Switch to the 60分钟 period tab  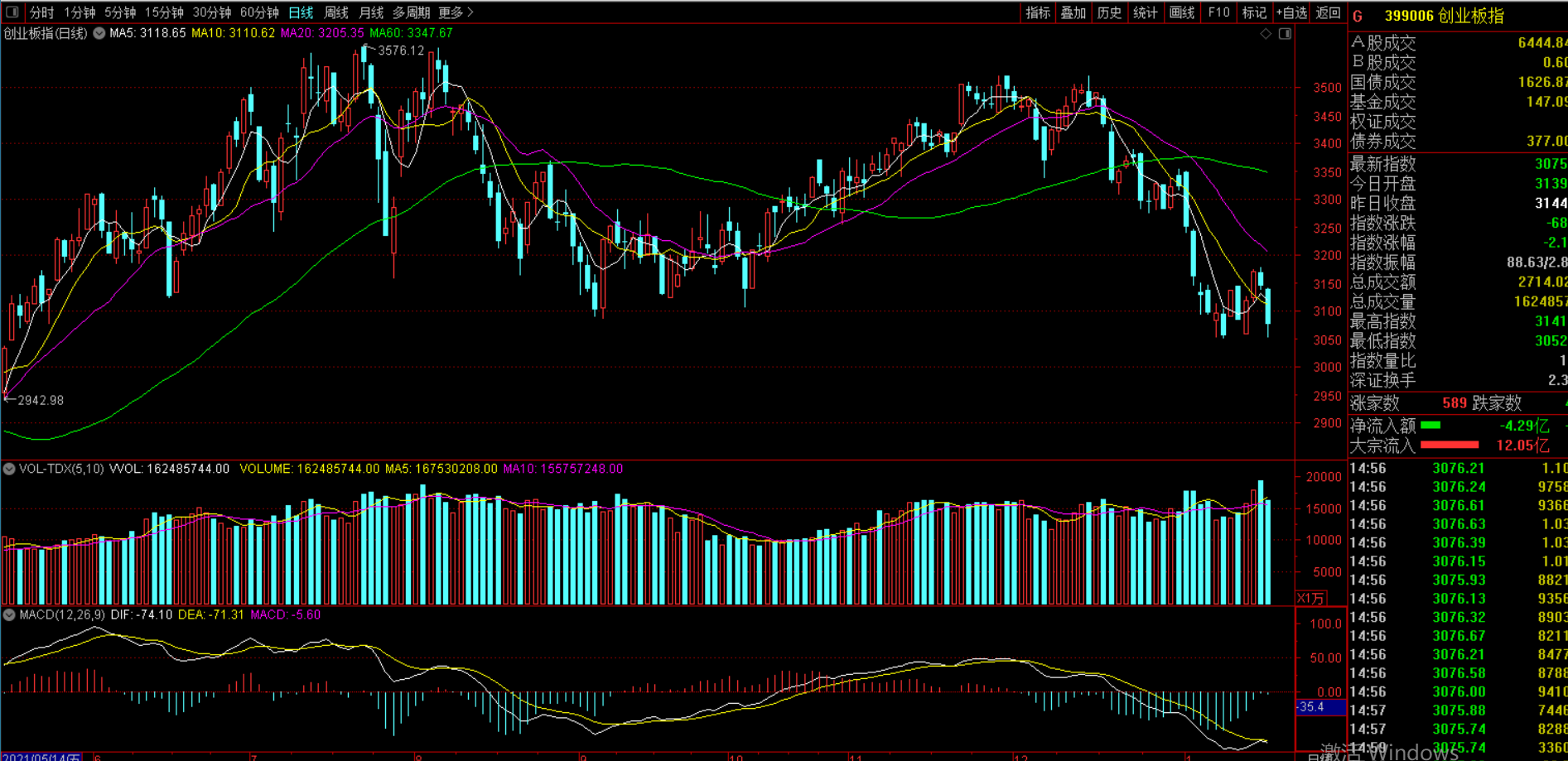[259, 12]
